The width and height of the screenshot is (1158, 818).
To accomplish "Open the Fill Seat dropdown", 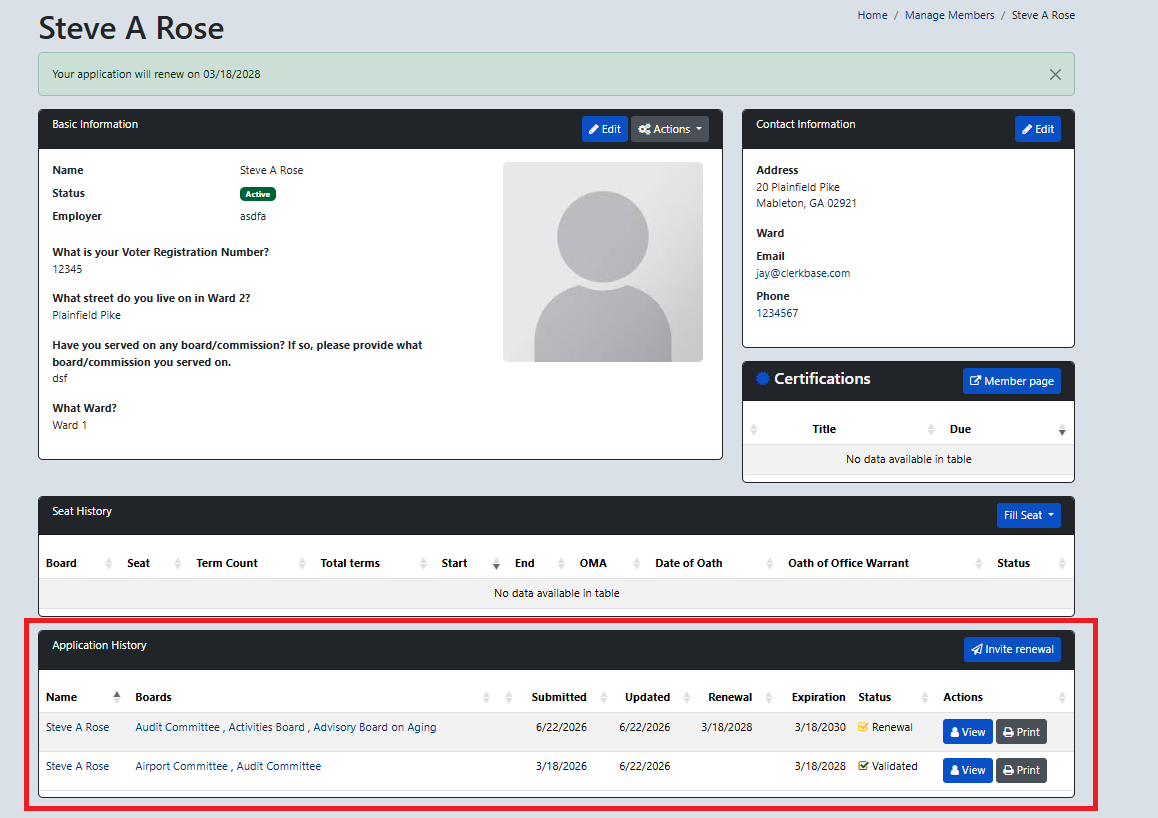I will (x=1028, y=515).
